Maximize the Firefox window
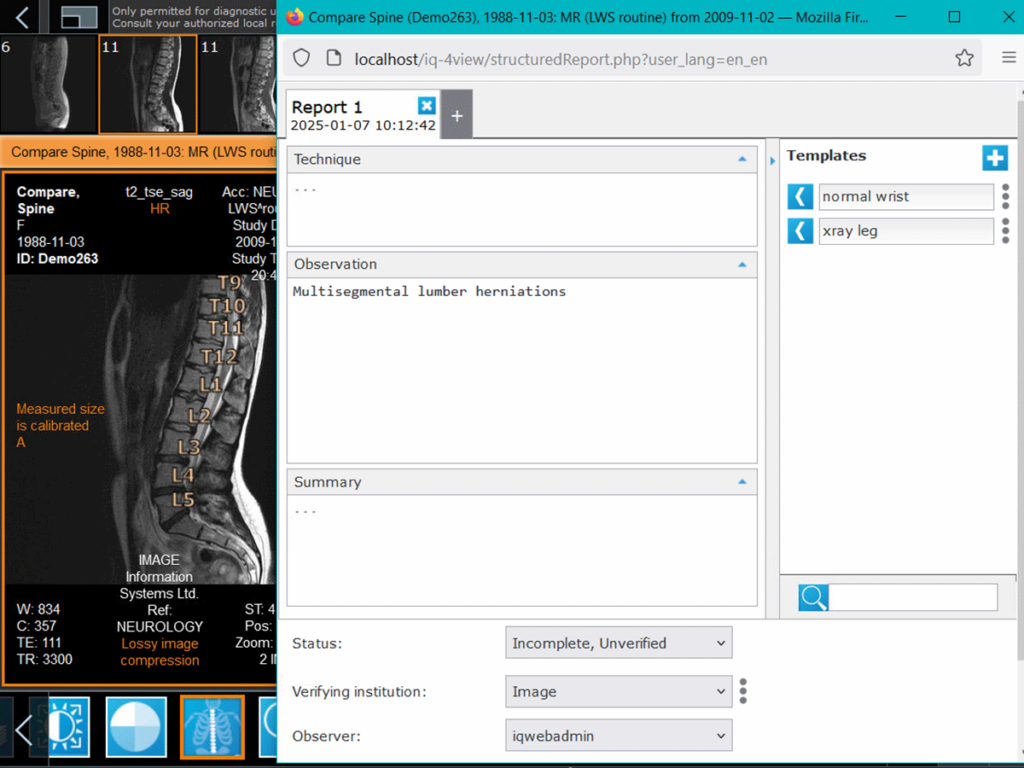This screenshot has height=768, width=1024. [x=954, y=17]
